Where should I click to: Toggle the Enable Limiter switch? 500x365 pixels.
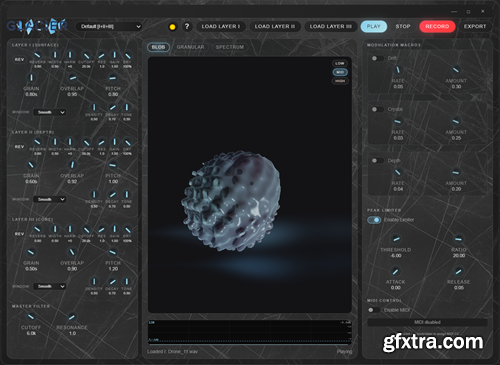374,220
